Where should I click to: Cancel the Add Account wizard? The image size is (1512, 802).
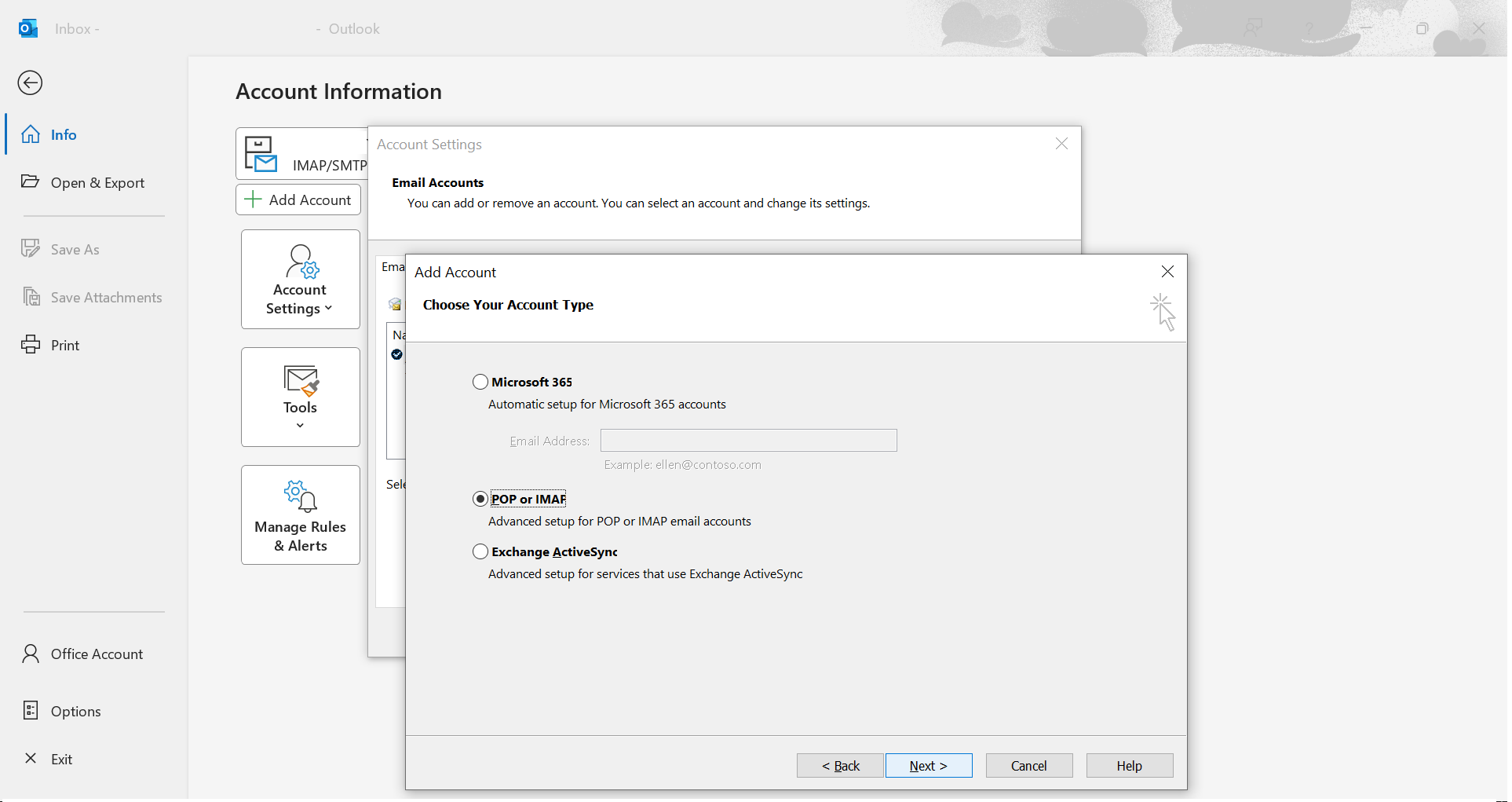(x=1029, y=766)
